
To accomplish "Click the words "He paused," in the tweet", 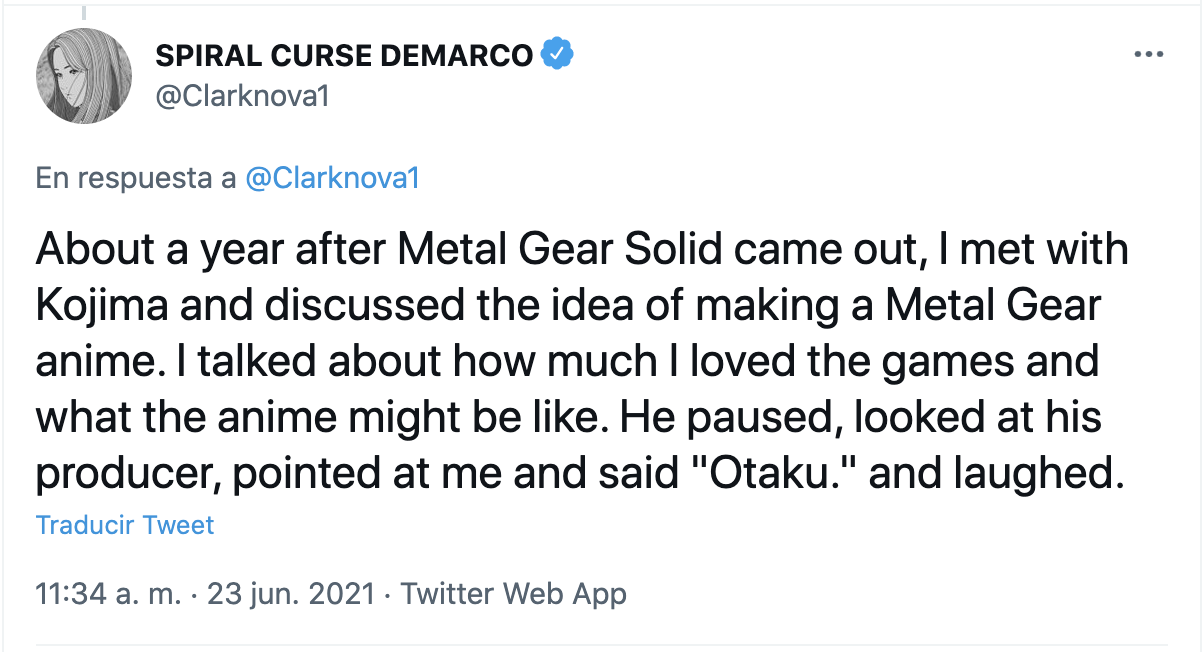I will [722, 417].
